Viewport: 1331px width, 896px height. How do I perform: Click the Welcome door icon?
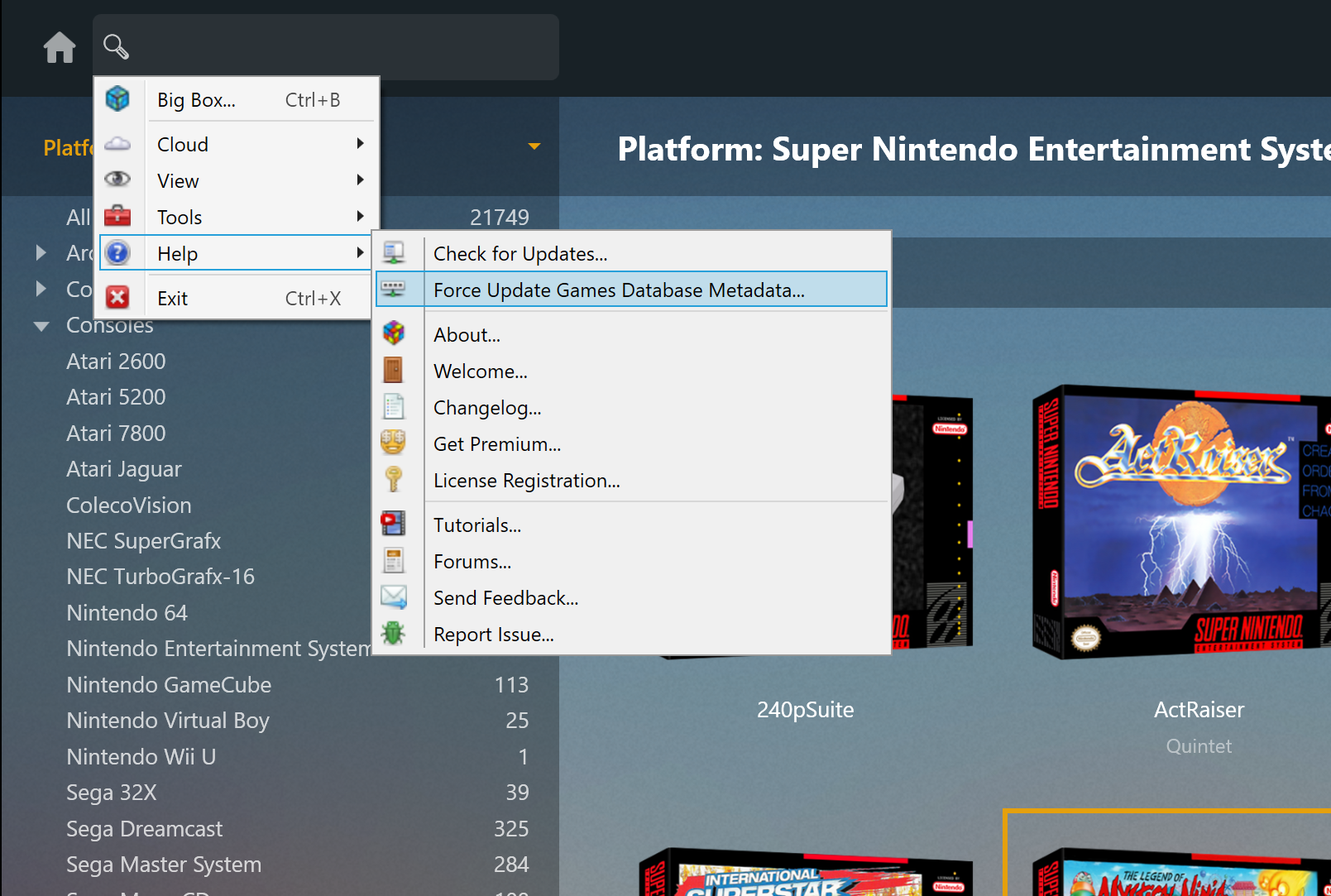tap(393, 370)
